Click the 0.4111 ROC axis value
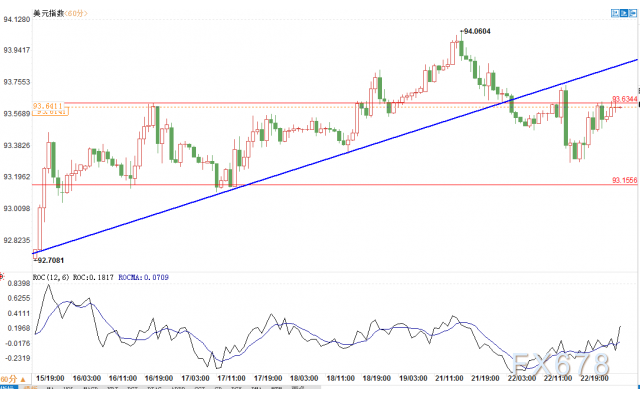The height and width of the screenshot is (400, 640). 19,313
